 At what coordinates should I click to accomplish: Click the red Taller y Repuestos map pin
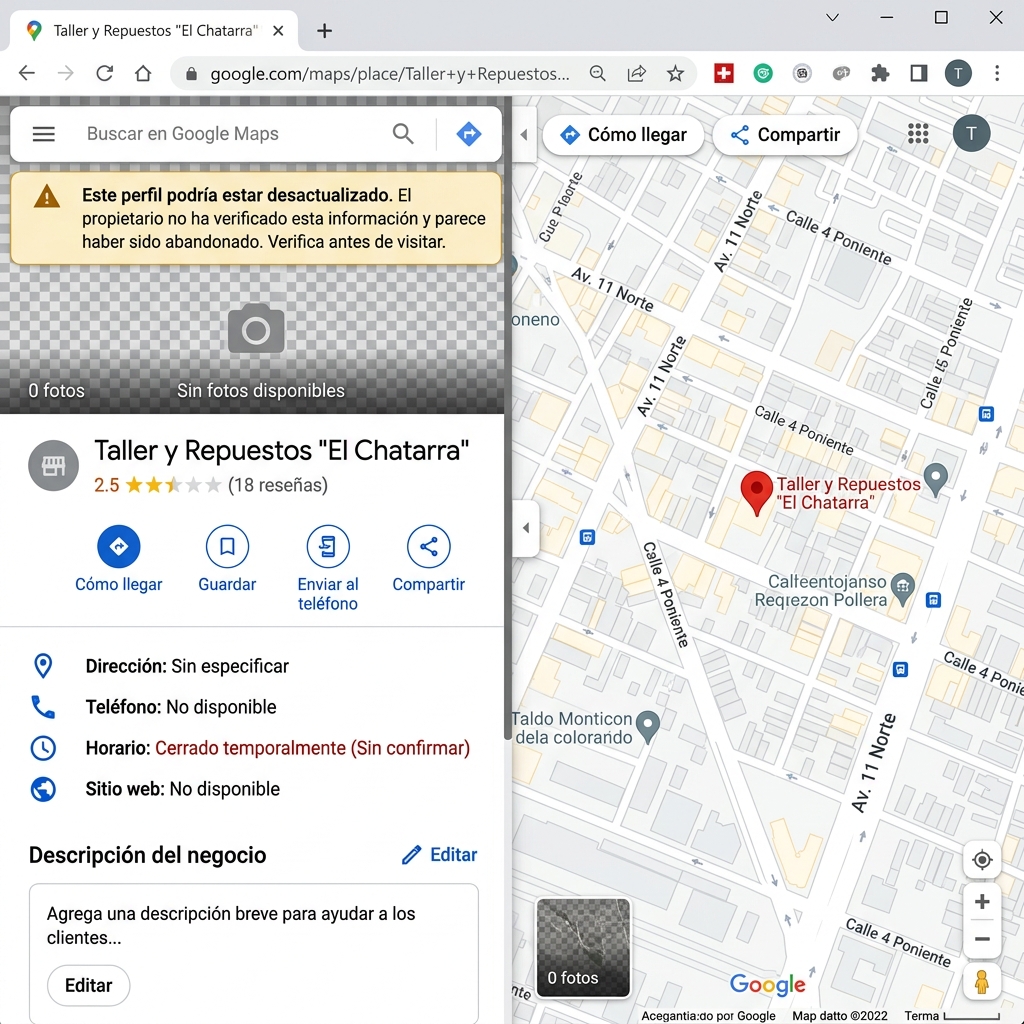pos(757,494)
